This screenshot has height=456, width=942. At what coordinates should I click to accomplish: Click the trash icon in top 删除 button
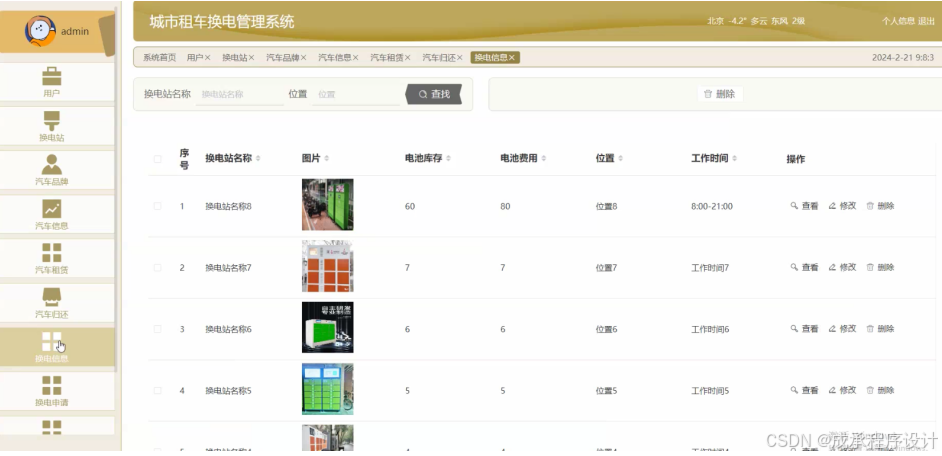click(708, 94)
